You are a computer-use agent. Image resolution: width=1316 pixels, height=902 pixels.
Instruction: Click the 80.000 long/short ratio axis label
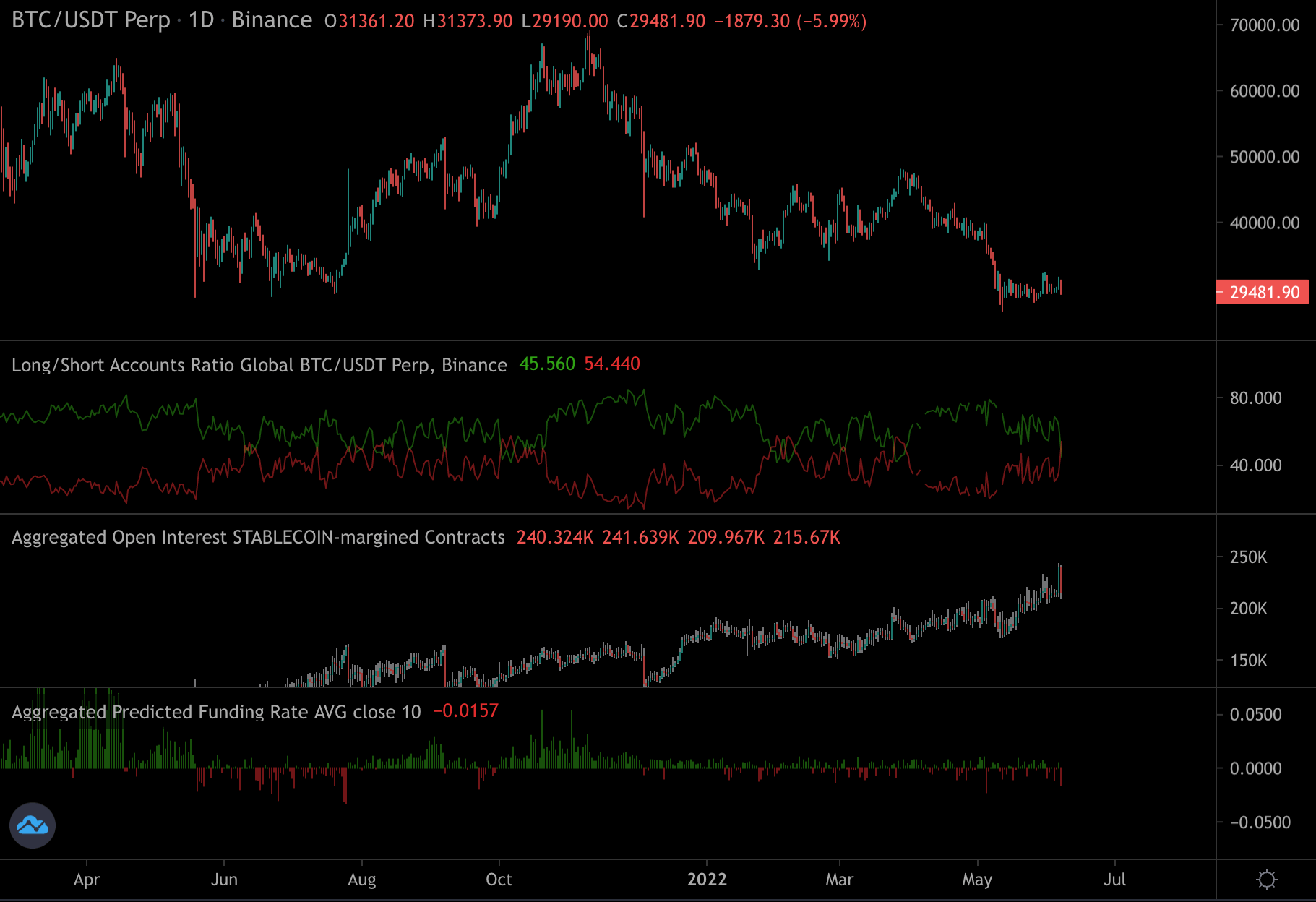(x=1255, y=398)
